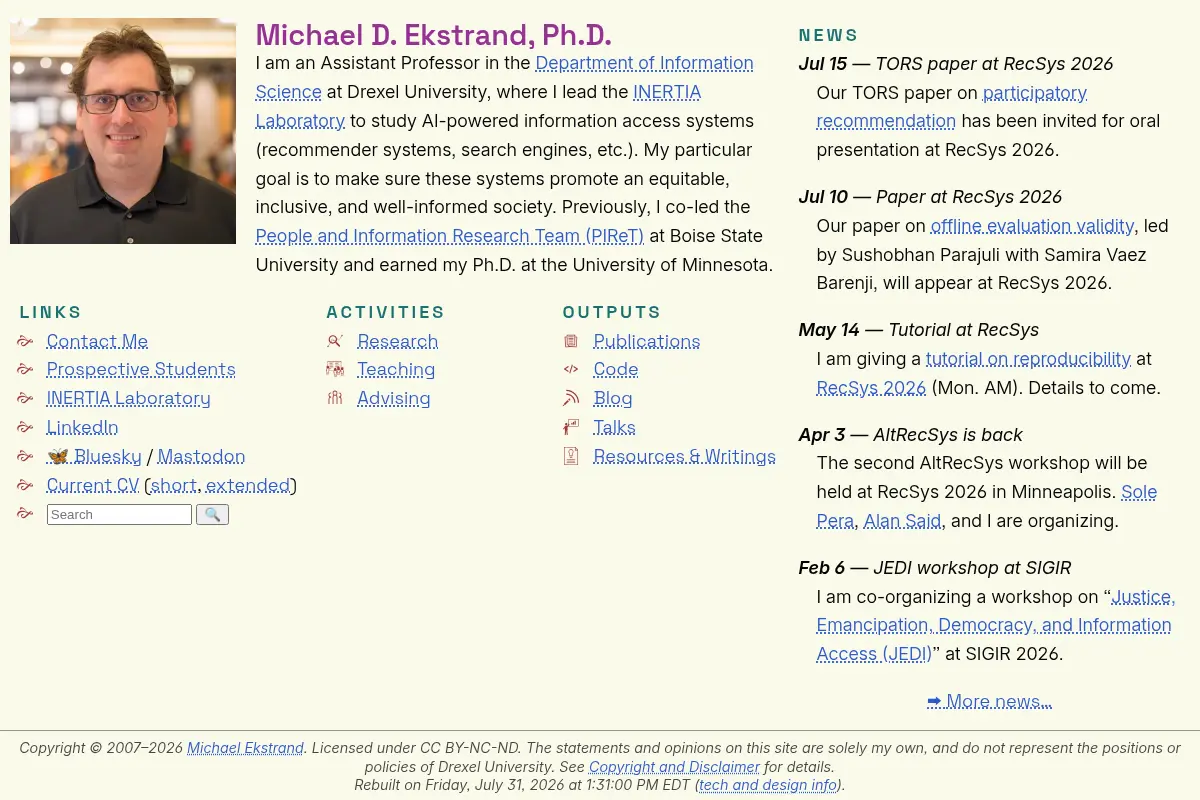Visit Sole Pera's link

(x=1139, y=492)
